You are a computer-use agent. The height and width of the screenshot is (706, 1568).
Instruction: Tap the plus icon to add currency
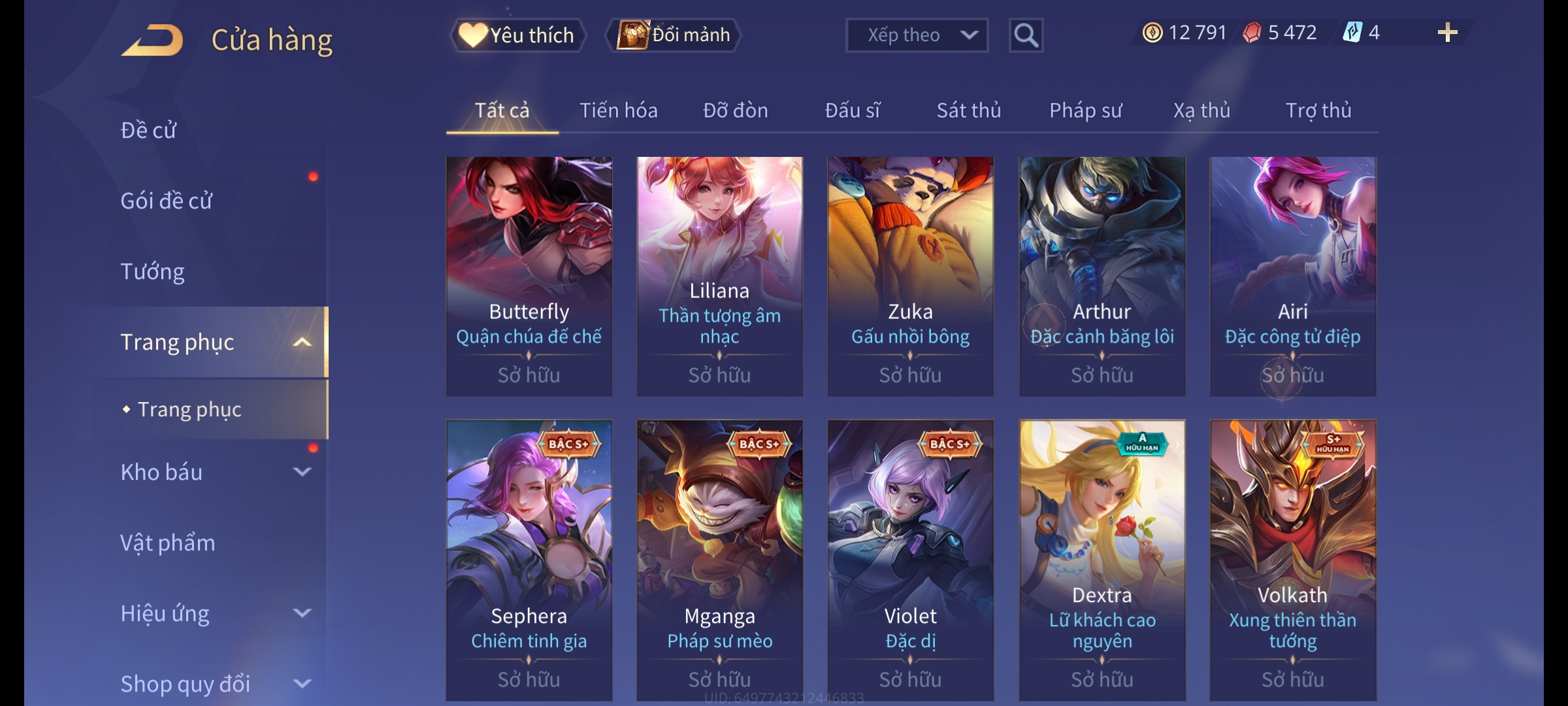coord(1448,33)
